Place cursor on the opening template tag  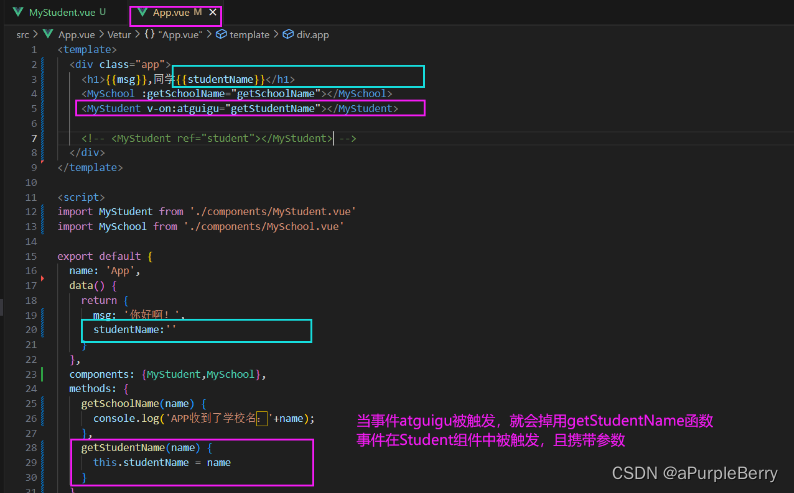pos(87,50)
